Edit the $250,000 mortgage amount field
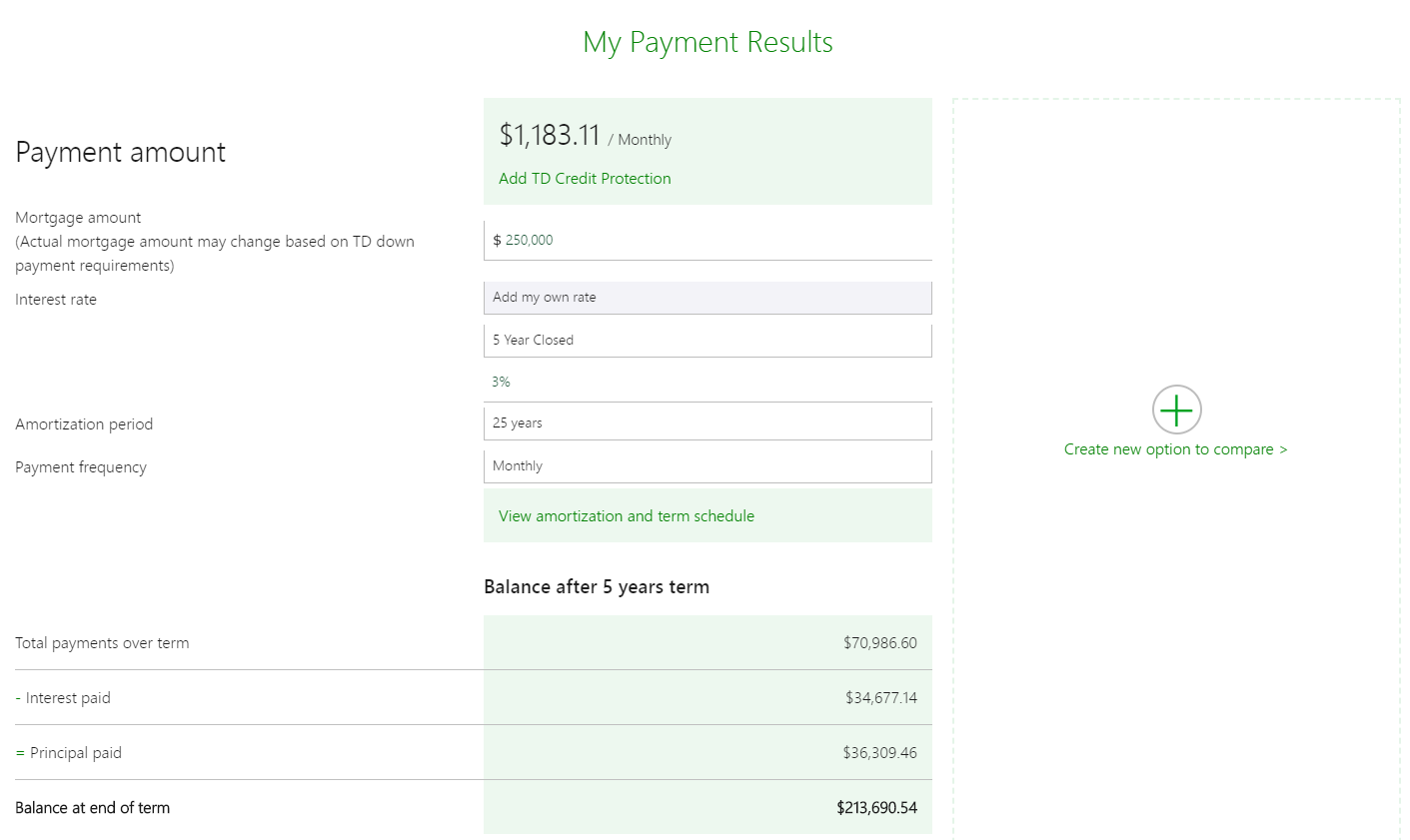Viewport: 1410px width, 840px height. click(x=707, y=240)
